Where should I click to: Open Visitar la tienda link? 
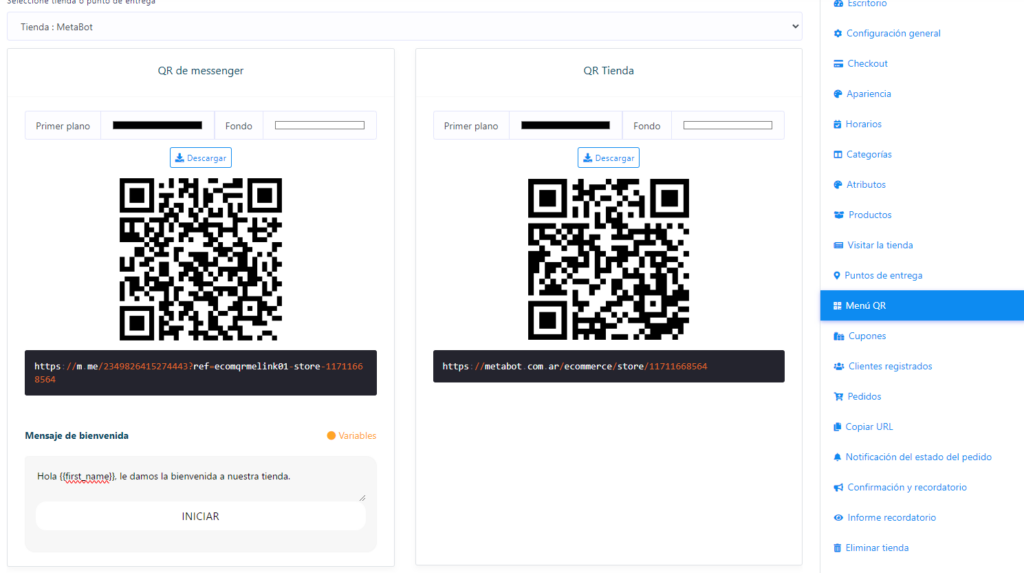[880, 245]
